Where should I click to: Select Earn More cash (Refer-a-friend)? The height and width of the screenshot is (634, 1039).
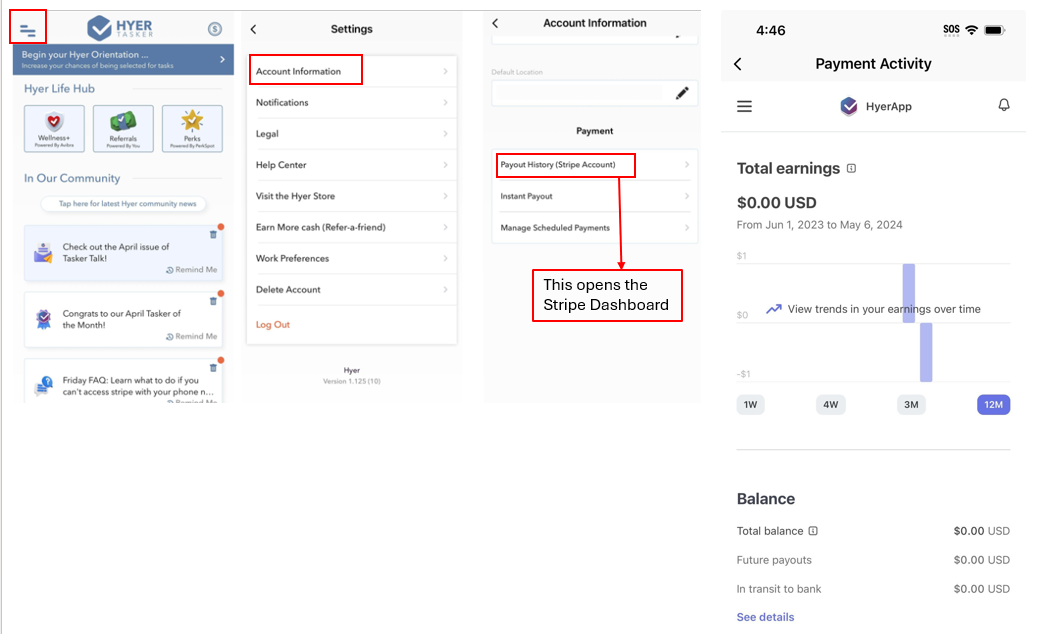click(352, 227)
